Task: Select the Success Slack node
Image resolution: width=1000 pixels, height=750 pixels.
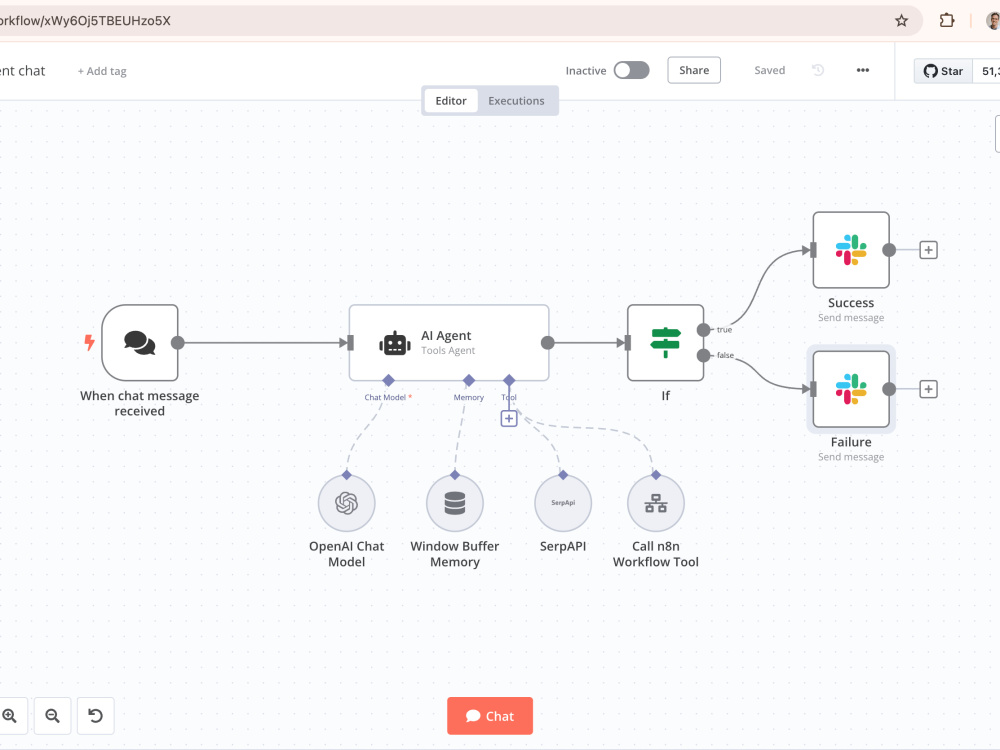Action: point(851,250)
